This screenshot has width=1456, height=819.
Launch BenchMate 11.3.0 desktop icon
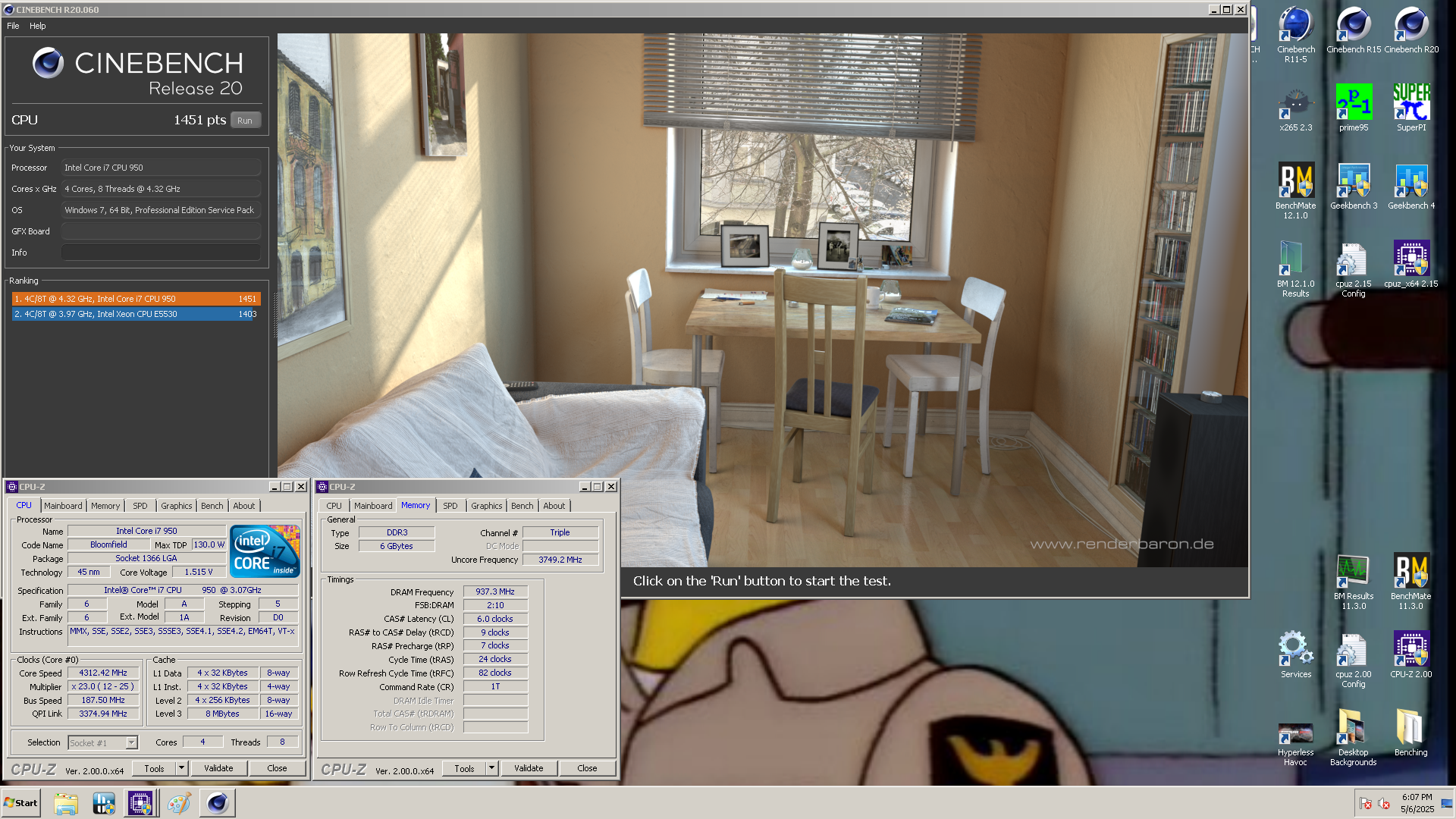1410,582
